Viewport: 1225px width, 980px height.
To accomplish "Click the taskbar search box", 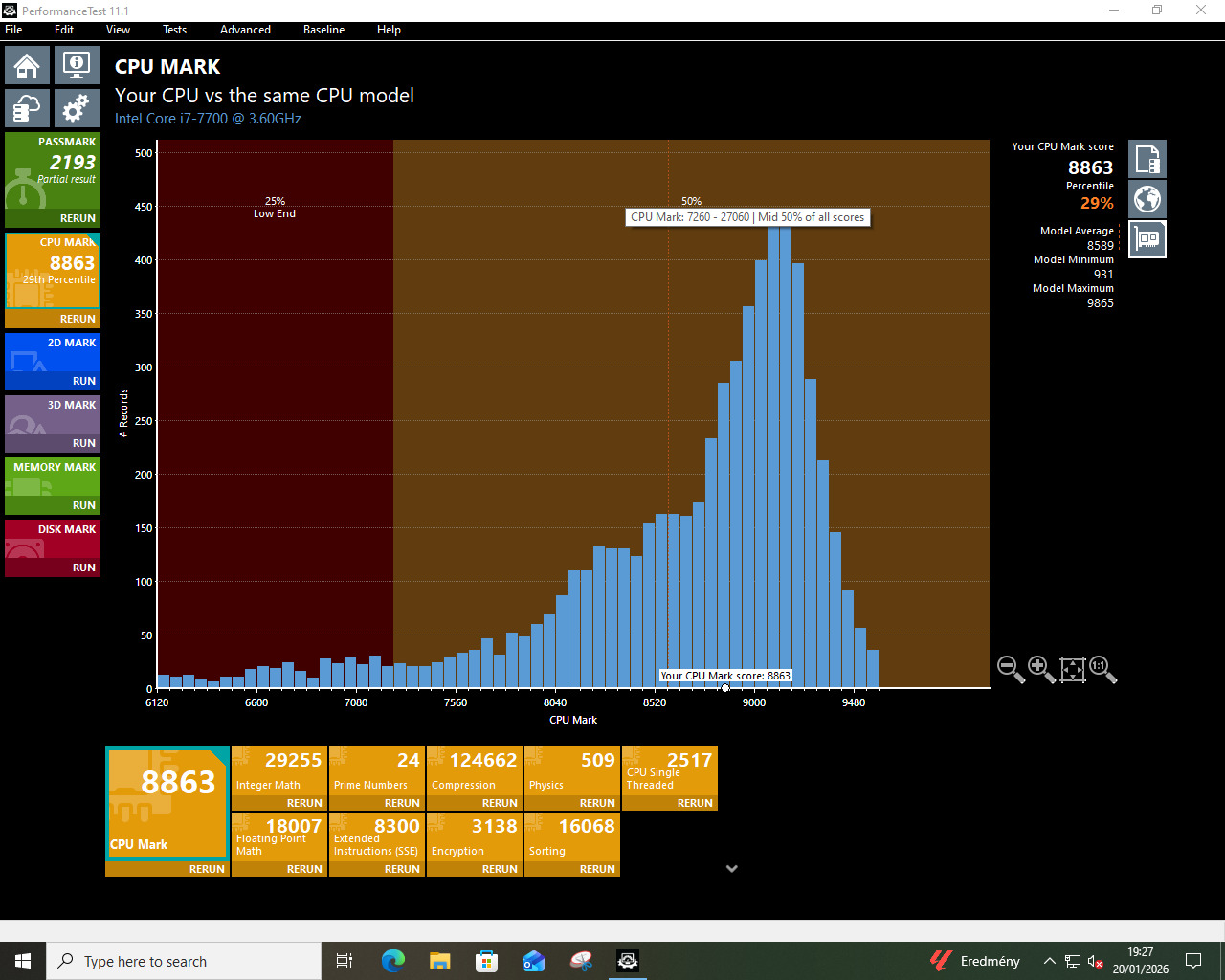I will [184, 961].
